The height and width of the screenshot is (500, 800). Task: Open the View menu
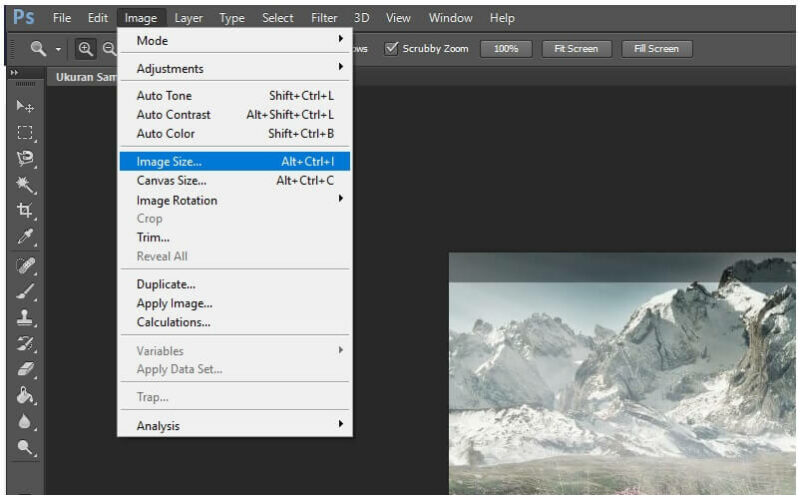(x=398, y=18)
